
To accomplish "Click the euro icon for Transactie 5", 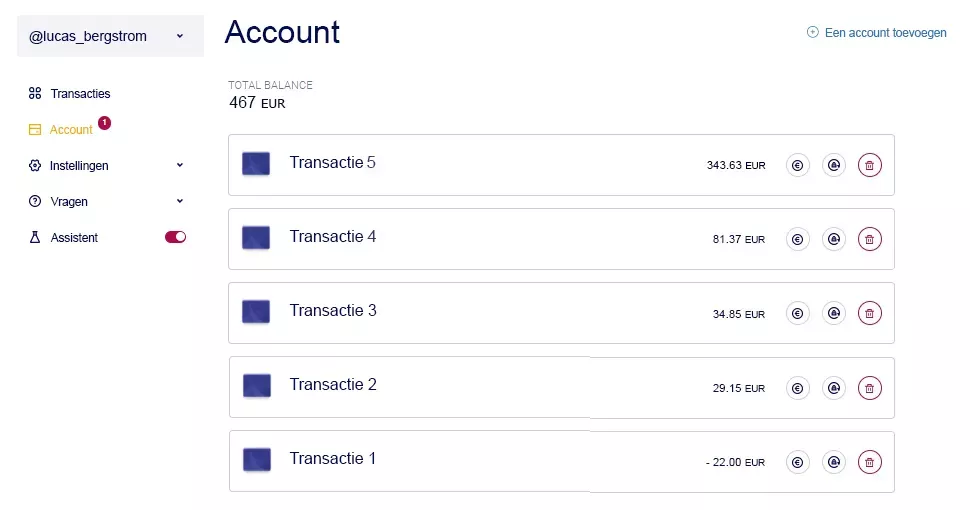I will pyautogui.click(x=797, y=166).
